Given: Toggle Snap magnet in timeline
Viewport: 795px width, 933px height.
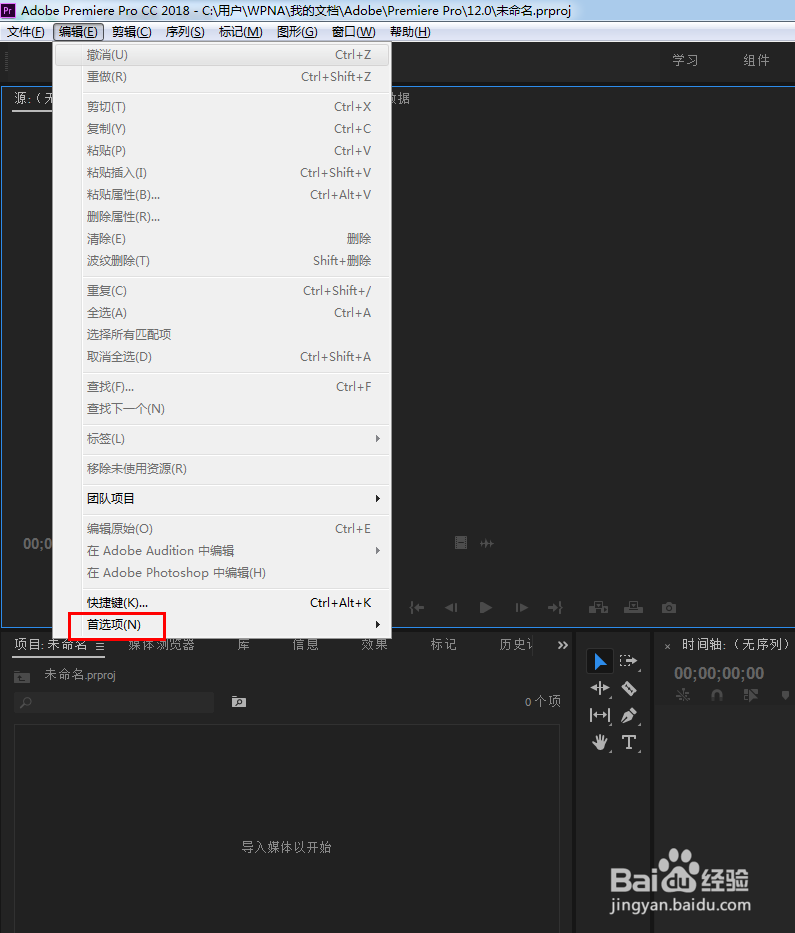Looking at the screenshot, I should coord(717,695).
